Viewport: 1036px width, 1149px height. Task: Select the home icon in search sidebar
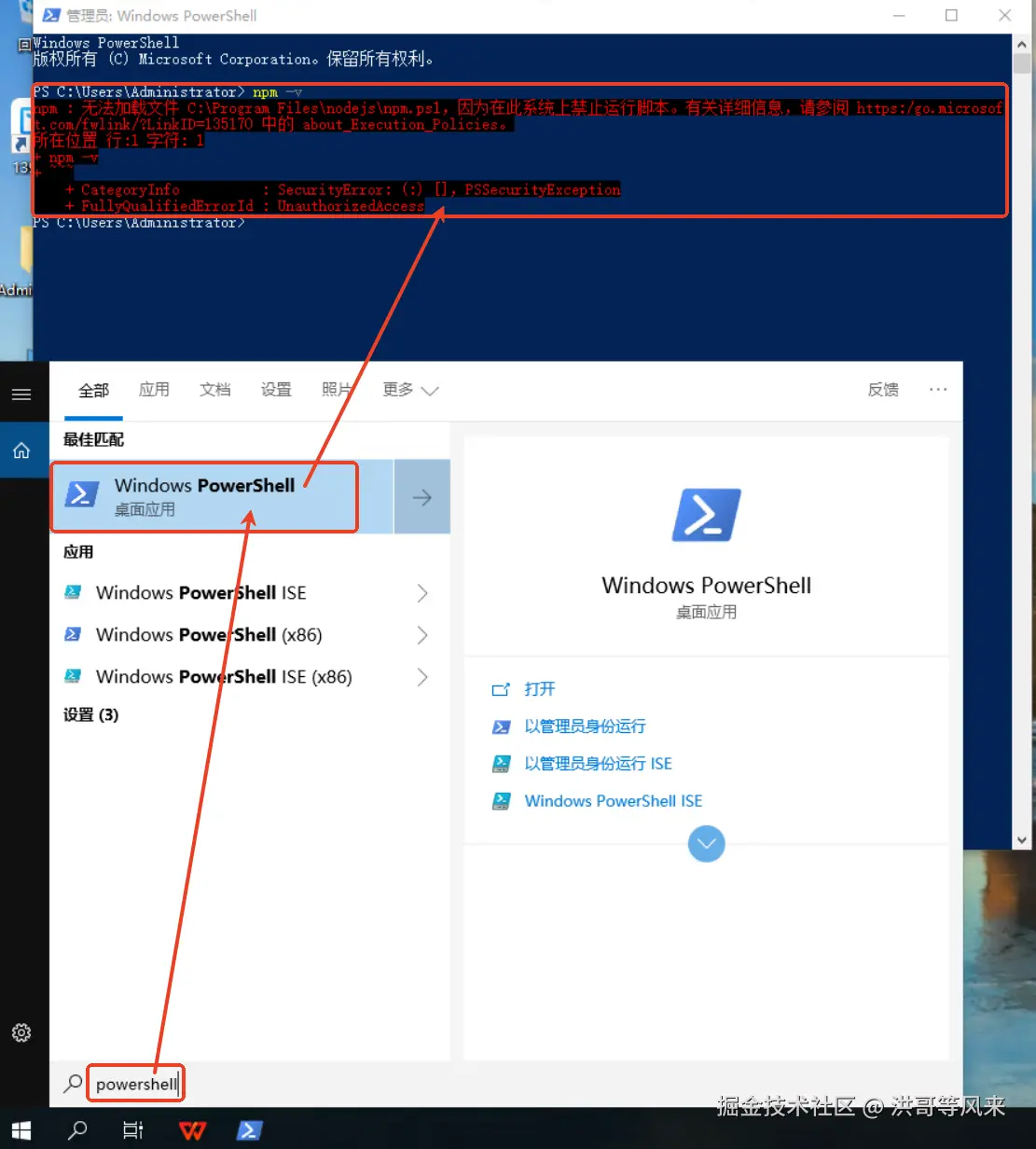[x=21, y=451]
